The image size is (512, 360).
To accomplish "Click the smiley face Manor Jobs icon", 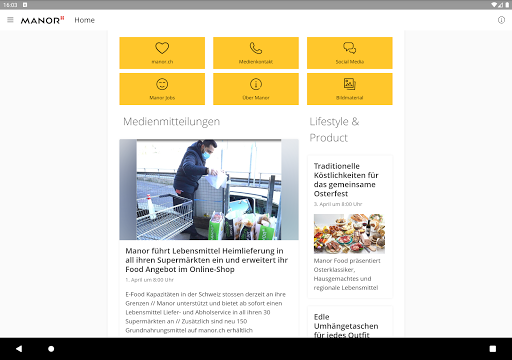I will (162, 84).
